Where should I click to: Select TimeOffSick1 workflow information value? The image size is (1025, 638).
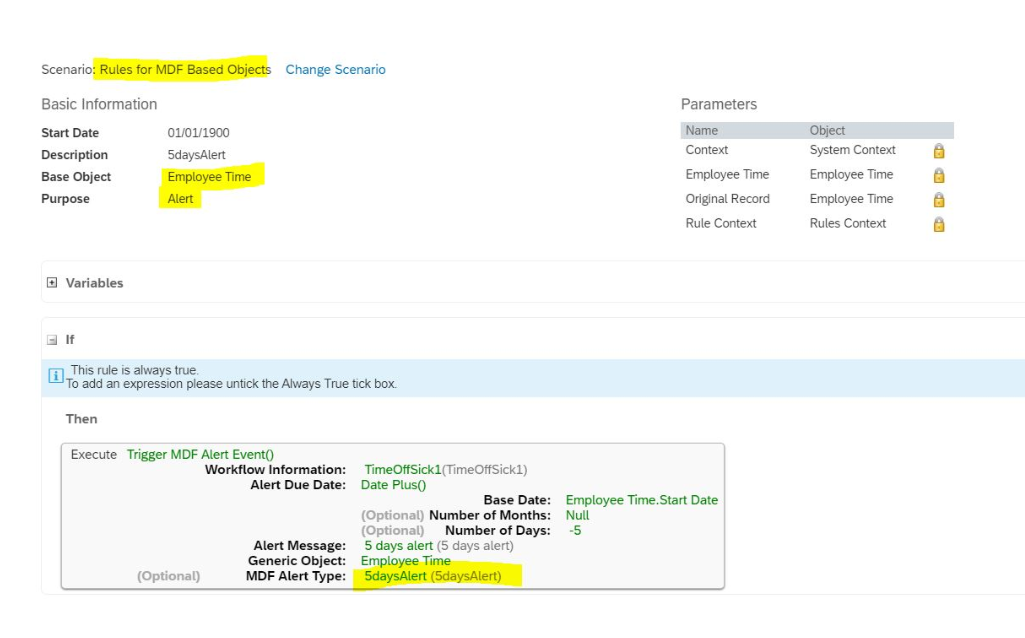[403, 469]
